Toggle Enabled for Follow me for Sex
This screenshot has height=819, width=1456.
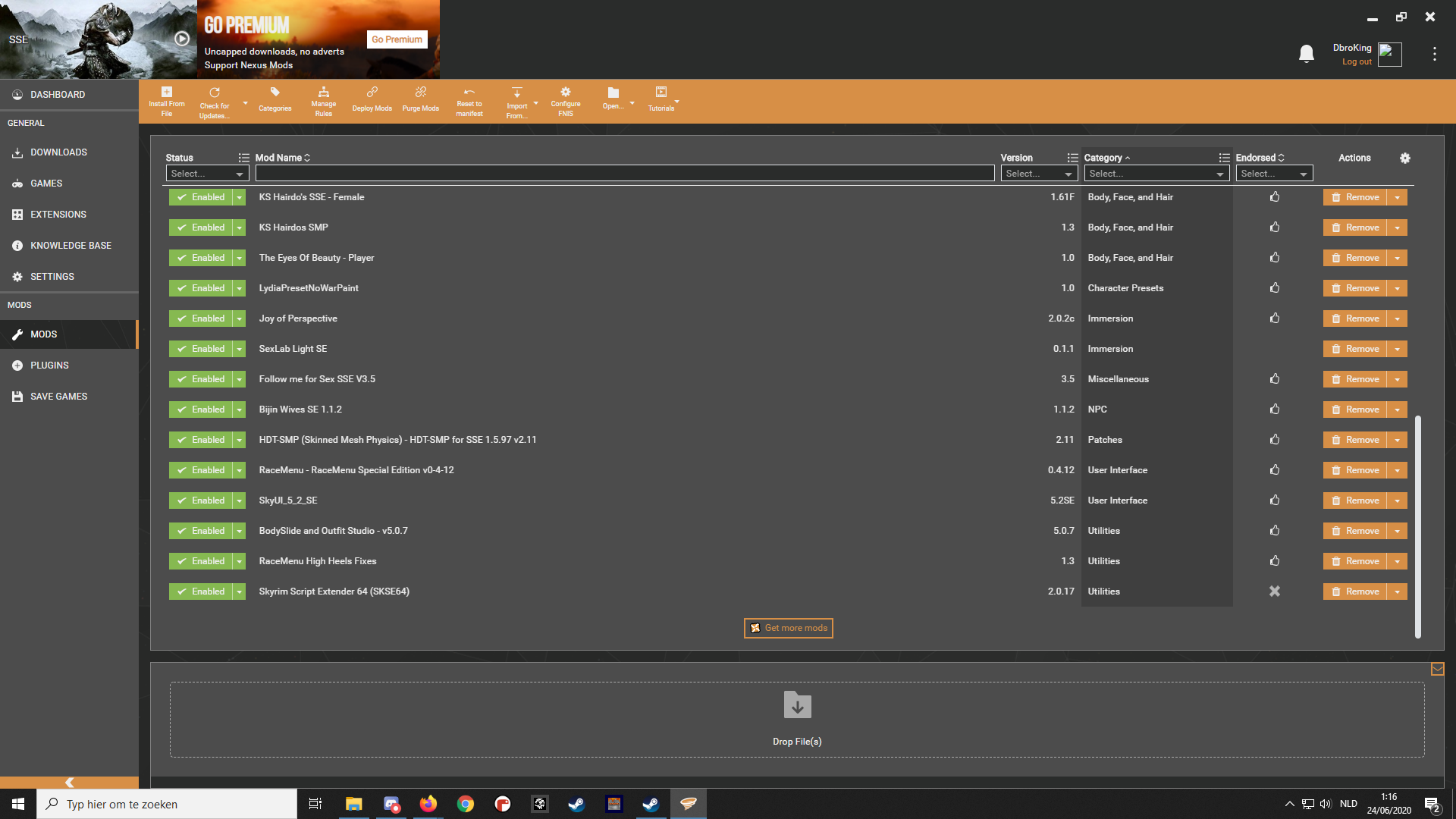[201, 379]
